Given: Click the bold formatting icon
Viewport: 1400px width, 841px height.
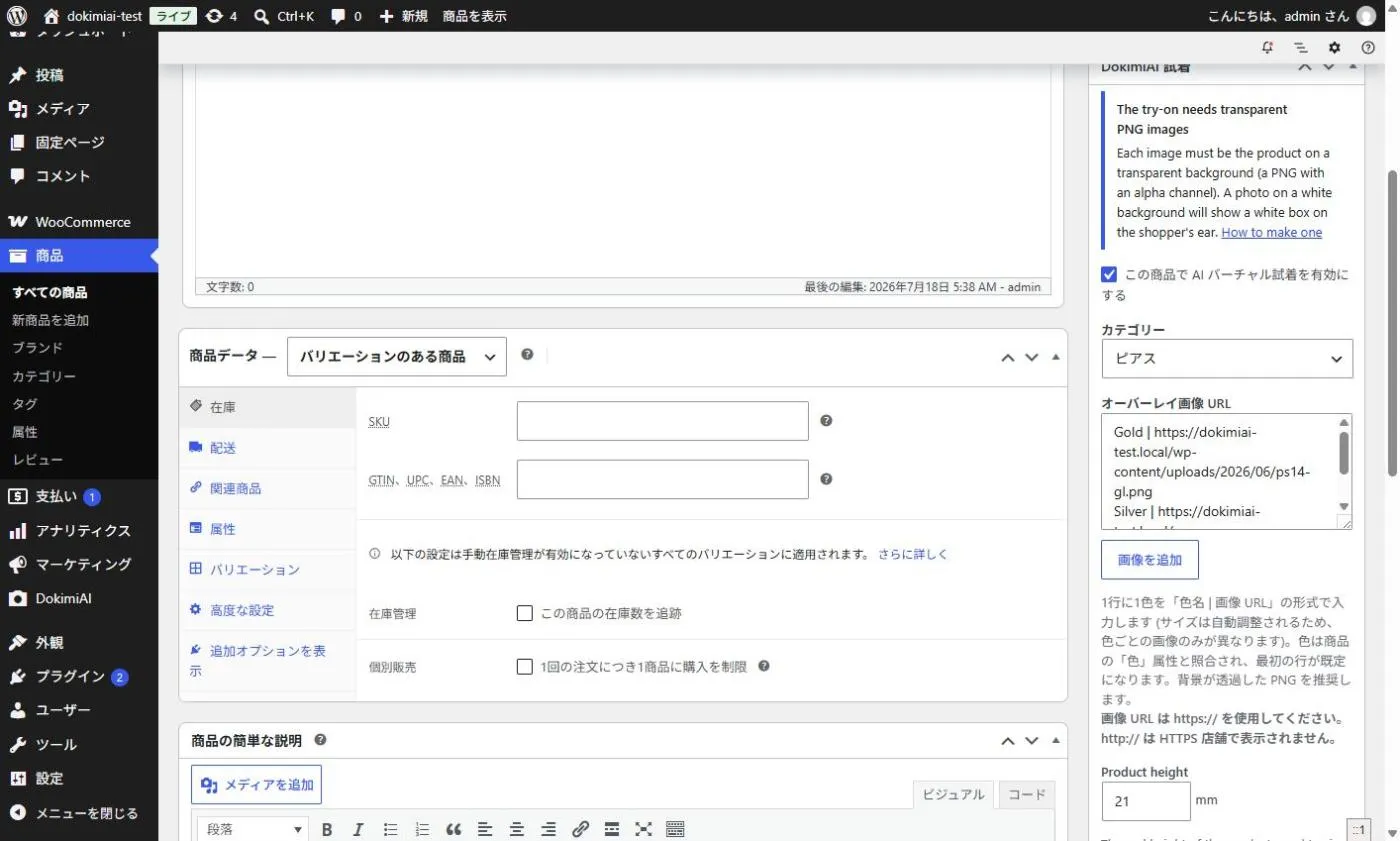Looking at the screenshot, I should [327, 829].
